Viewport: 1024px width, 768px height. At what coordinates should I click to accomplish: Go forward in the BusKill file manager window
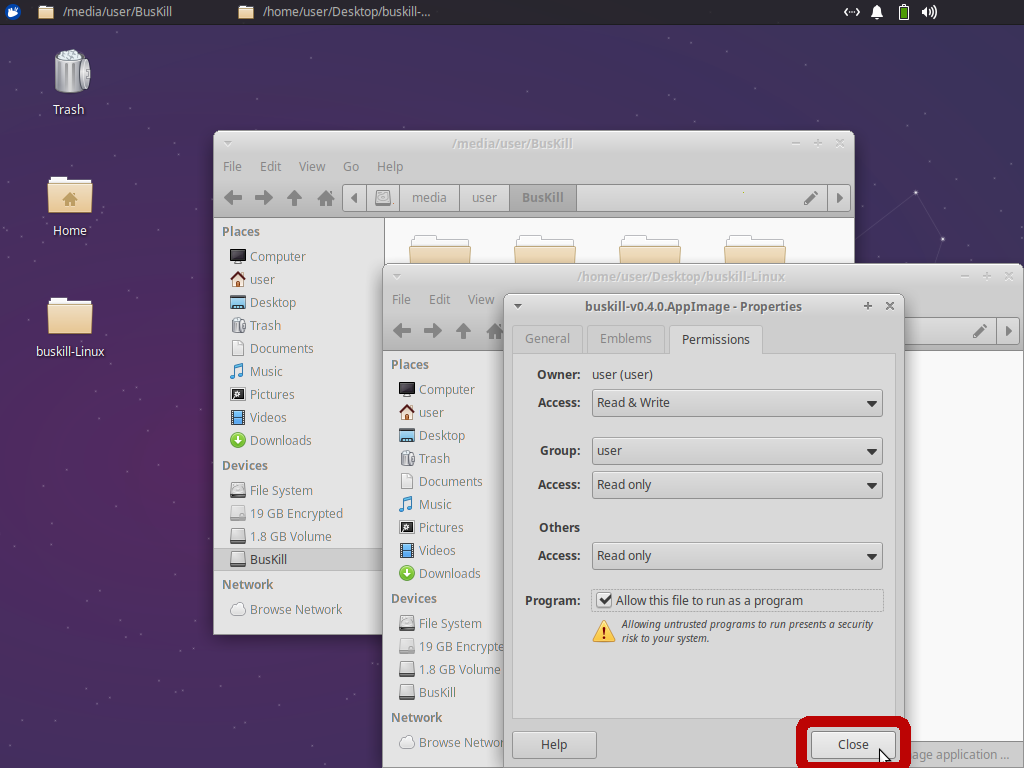pos(264,197)
